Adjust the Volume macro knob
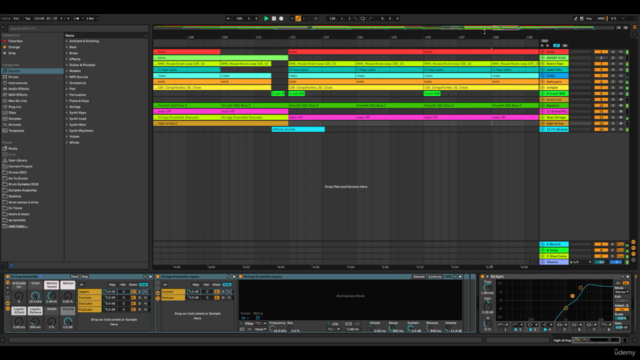 (x=68, y=322)
